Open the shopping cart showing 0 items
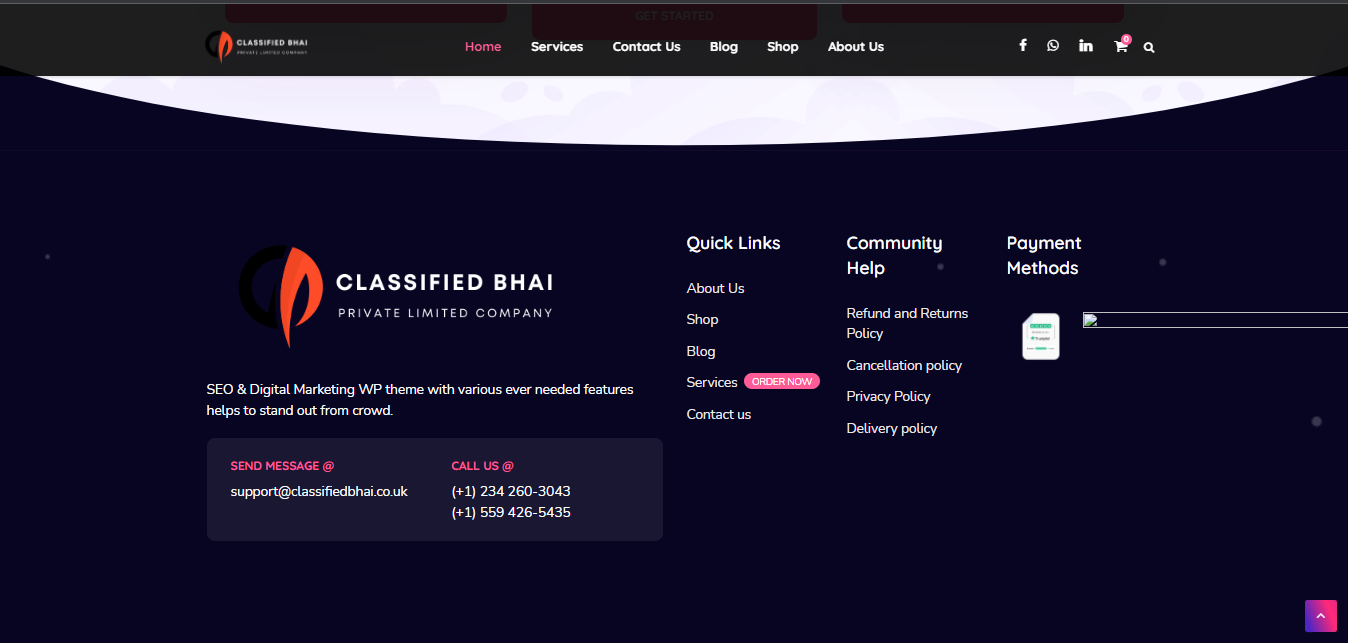1348x643 pixels. point(1120,46)
